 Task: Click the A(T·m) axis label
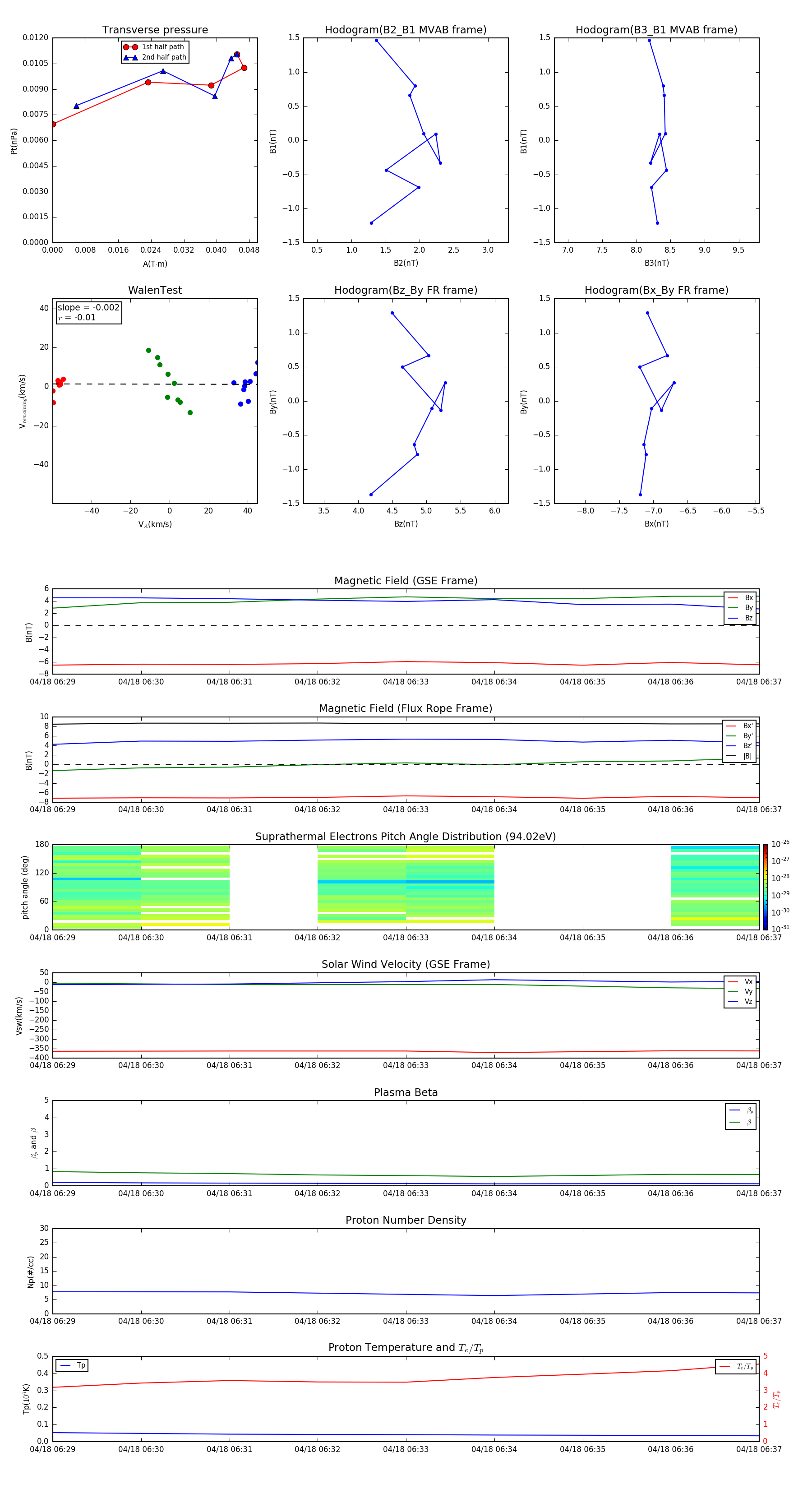point(155,264)
